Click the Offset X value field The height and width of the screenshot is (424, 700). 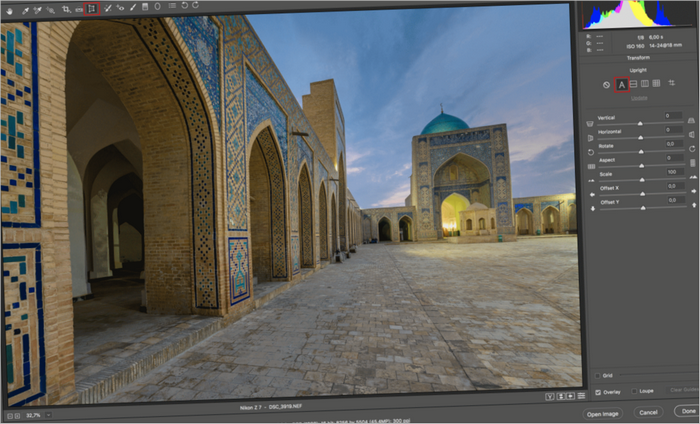click(675, 186)
